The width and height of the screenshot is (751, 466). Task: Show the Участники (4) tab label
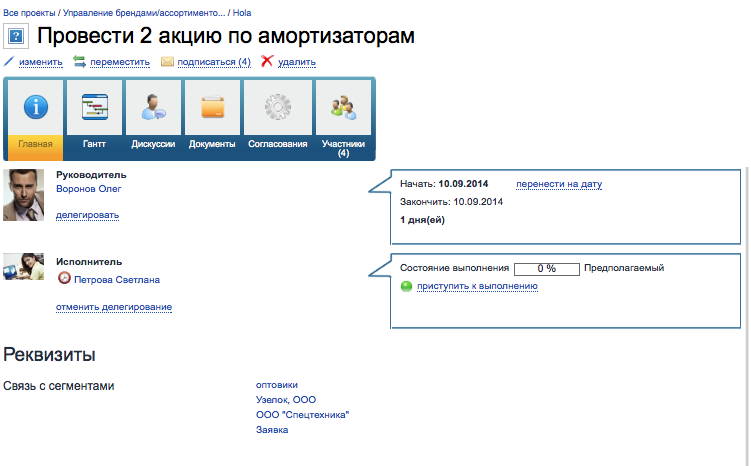click(343, 148)
